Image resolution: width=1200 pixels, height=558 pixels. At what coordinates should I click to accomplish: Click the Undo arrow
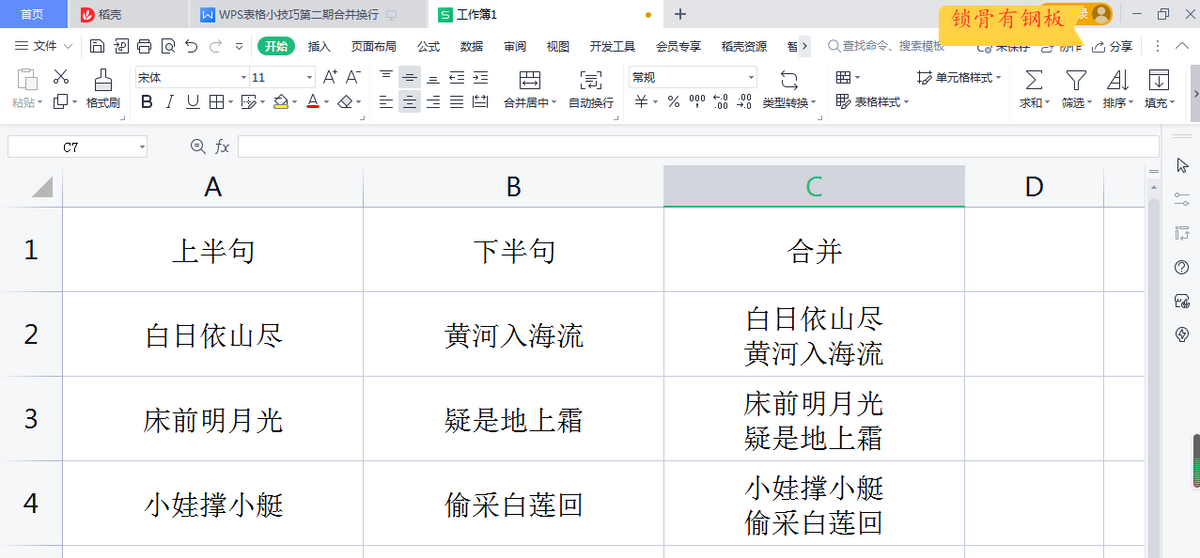click(191, 46)
